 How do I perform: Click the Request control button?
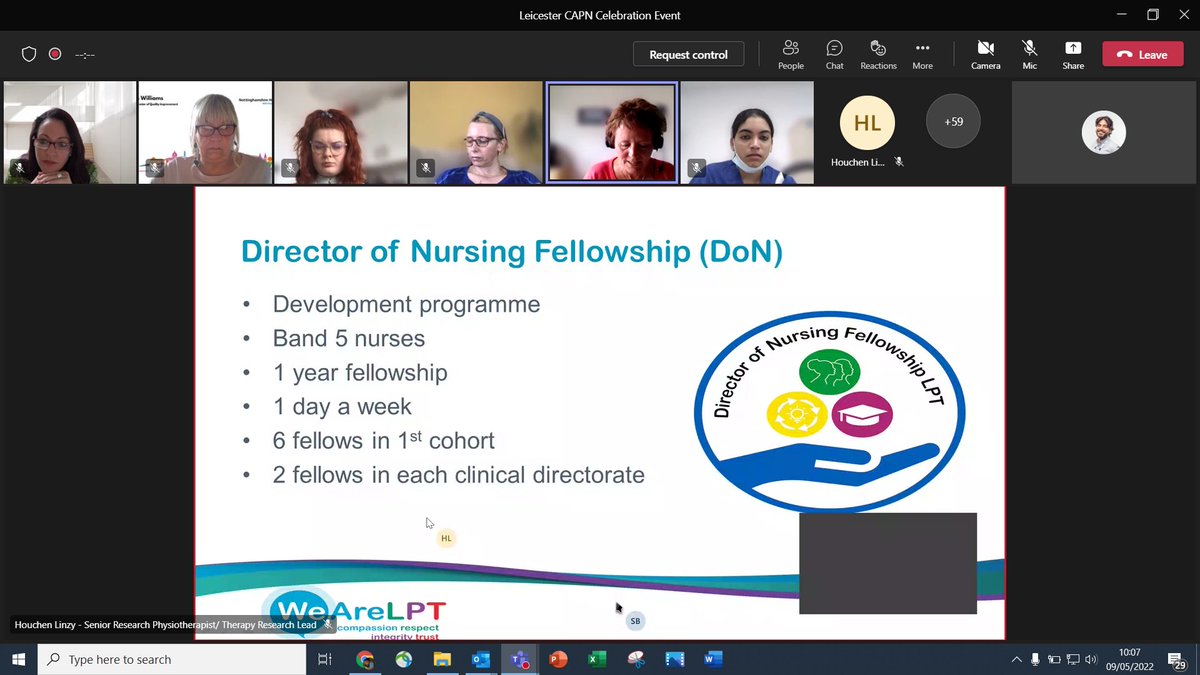[x=688, y=55]
